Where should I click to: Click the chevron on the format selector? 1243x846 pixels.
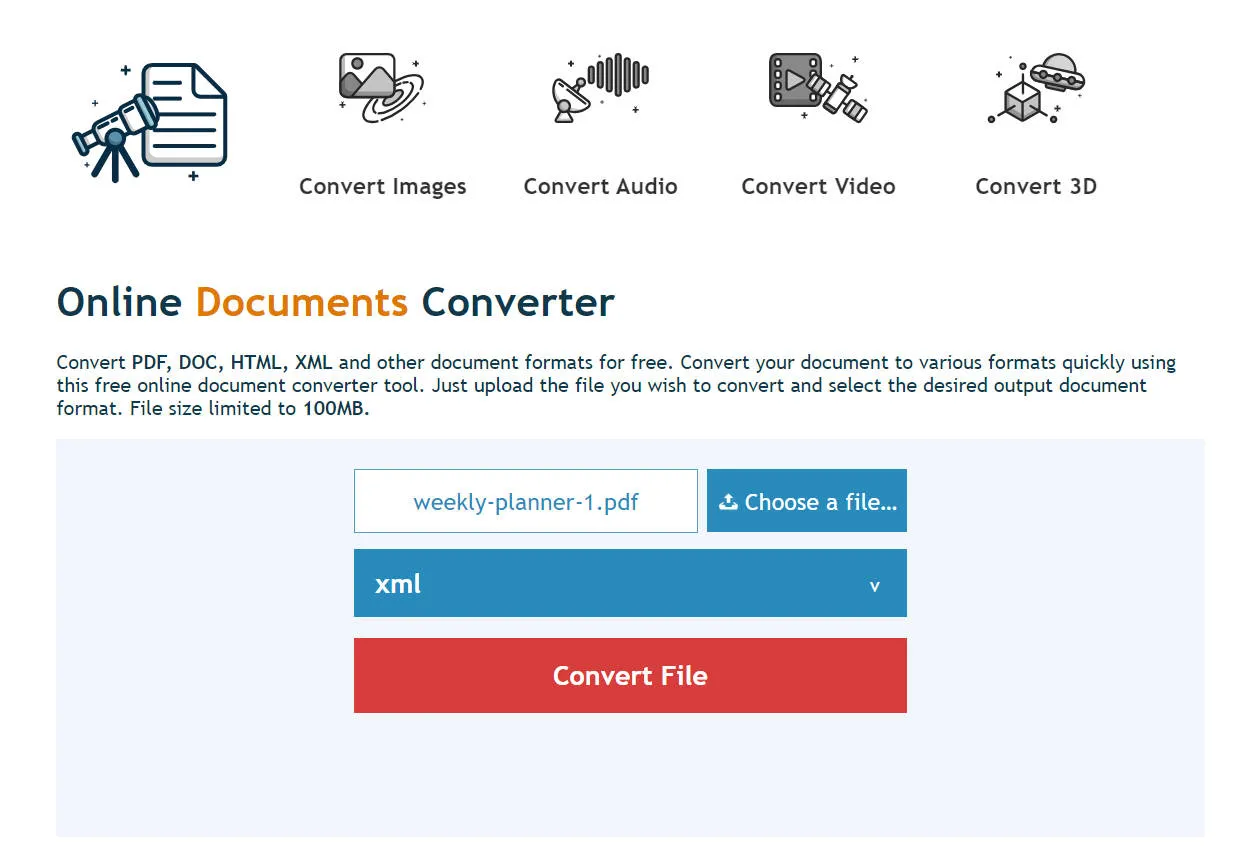[x=875, y=584]
